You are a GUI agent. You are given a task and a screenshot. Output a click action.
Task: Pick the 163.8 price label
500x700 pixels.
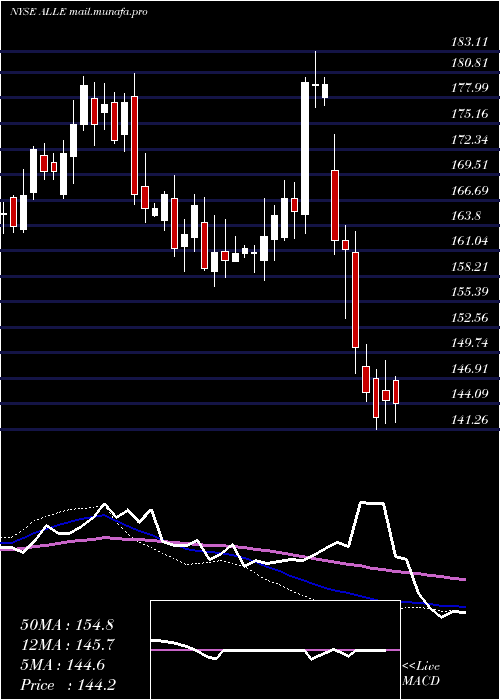[x=466, y=216]
